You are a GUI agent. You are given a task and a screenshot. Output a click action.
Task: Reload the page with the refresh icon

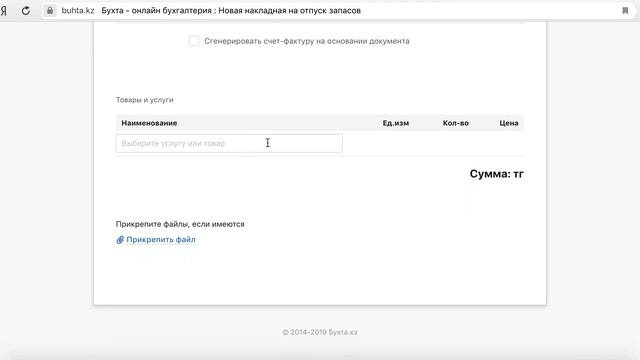click(x=26, y=11)
